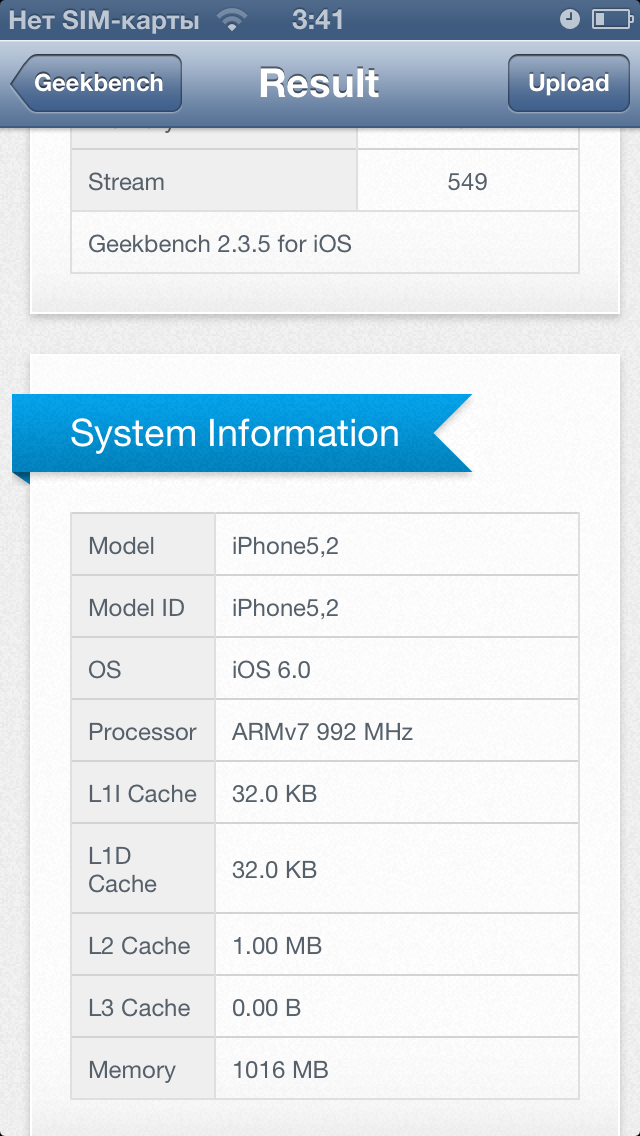Image resolution: width=640 pixels, height=1136 pixels.
Task: Select the L3 Cache label
Action: click(139, 1008)
